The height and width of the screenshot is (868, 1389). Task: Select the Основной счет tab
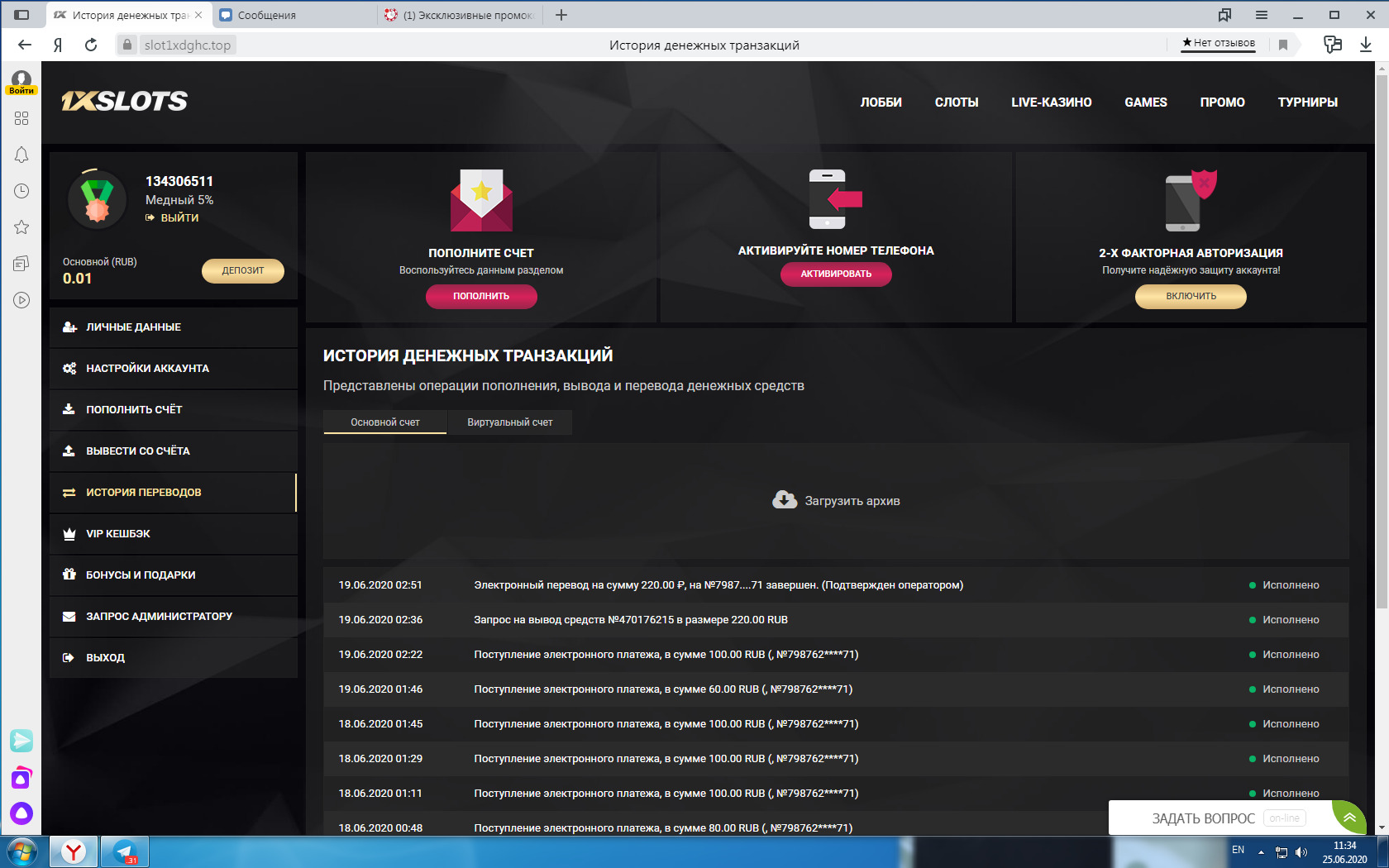click(x=385, y=422)
